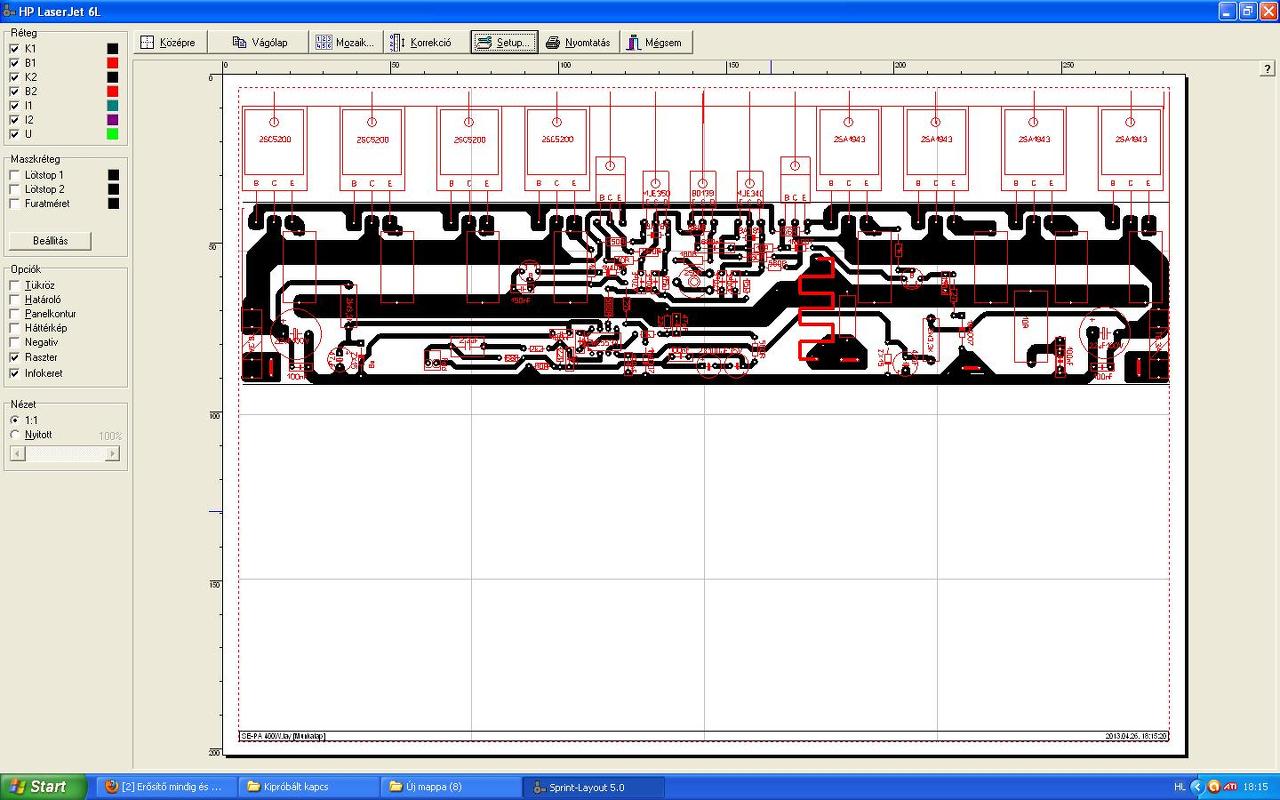Check the Furatméret checkbox
Image resolution: width=1280 pixels, height=800 pixels.
pos(14,203)
